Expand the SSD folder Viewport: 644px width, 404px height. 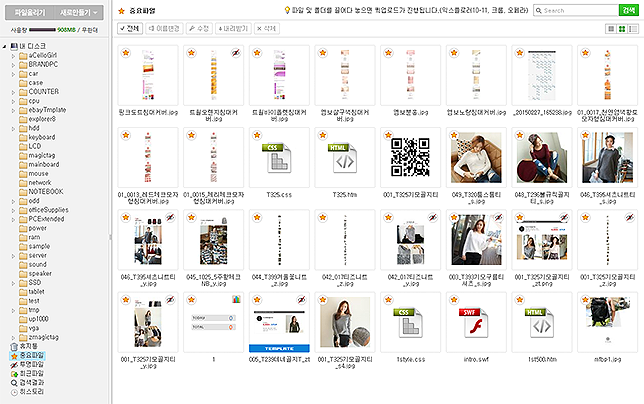[x=13, y=283]
